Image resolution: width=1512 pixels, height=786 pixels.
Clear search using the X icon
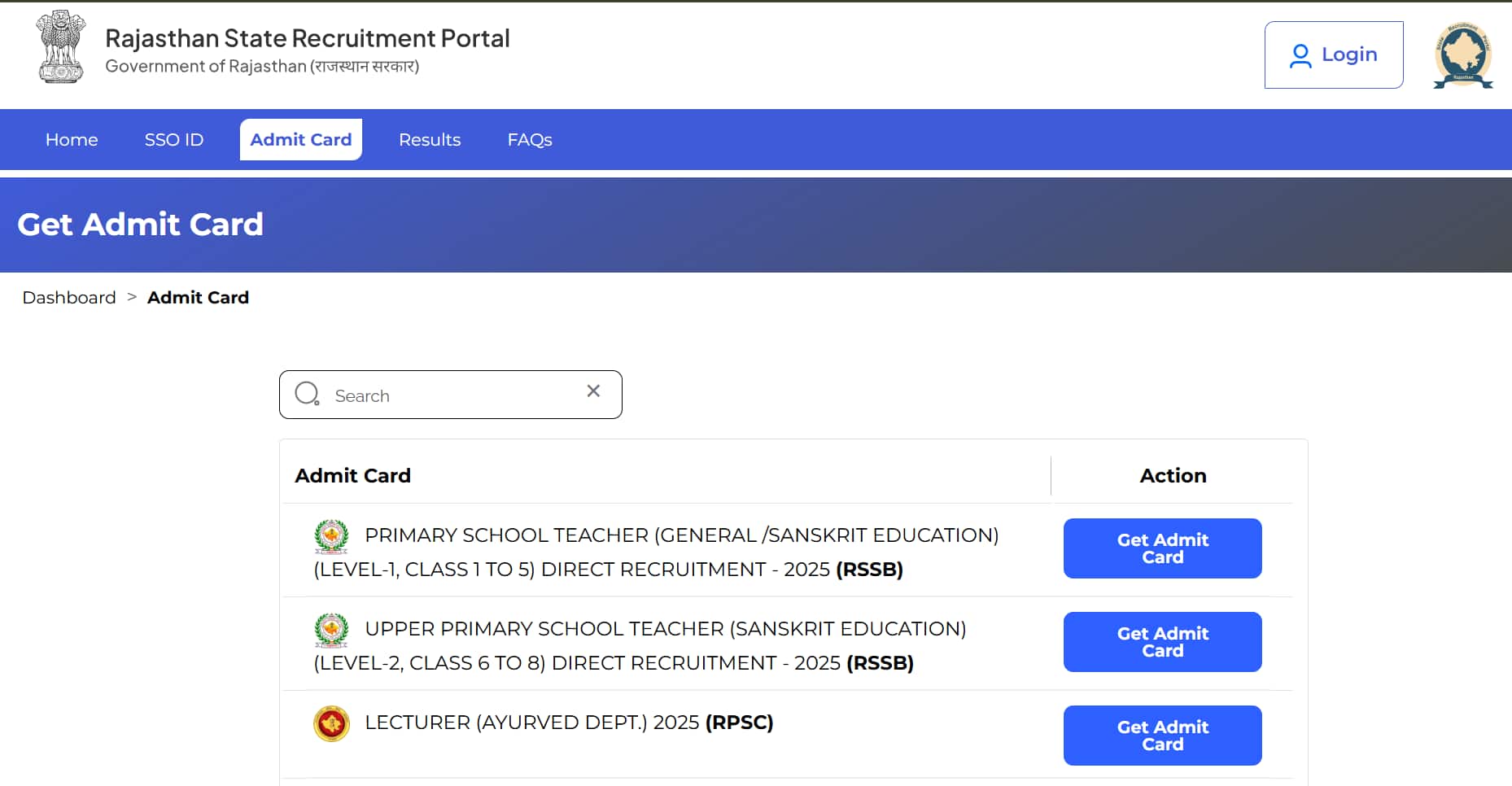[593, 391]
